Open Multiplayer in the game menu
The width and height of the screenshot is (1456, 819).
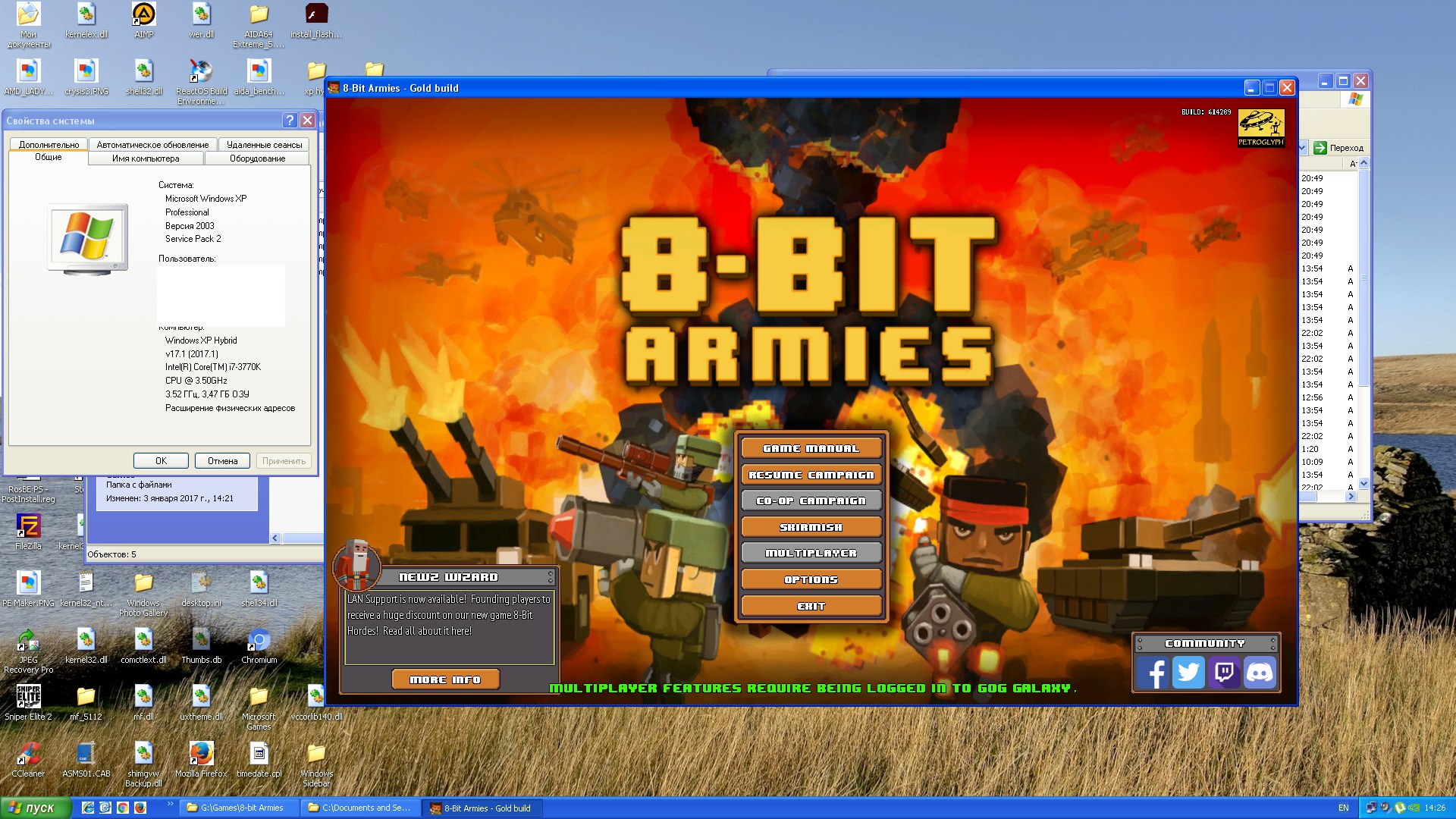coord(811,553)
